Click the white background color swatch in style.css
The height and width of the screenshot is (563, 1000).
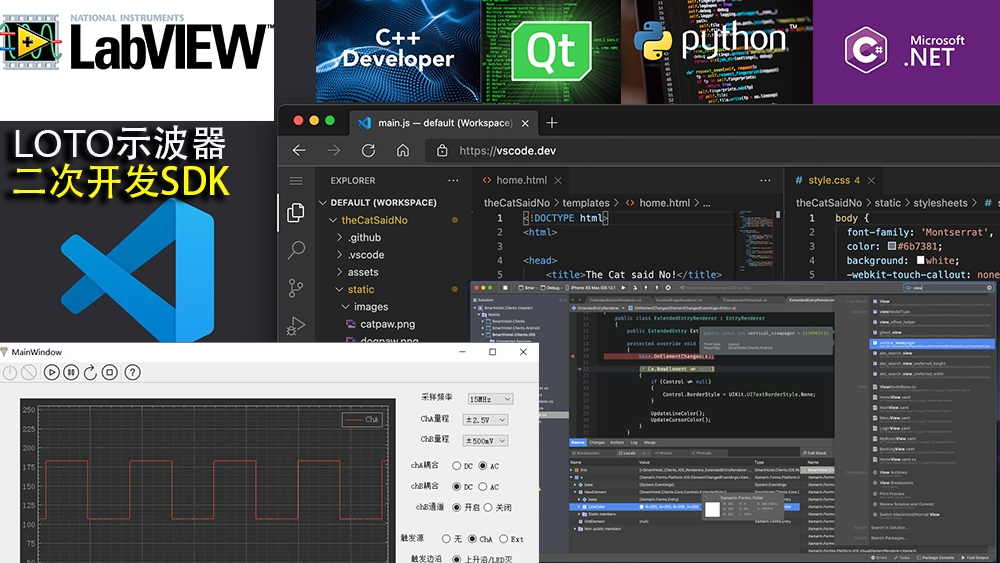click(x=920, y=260)
